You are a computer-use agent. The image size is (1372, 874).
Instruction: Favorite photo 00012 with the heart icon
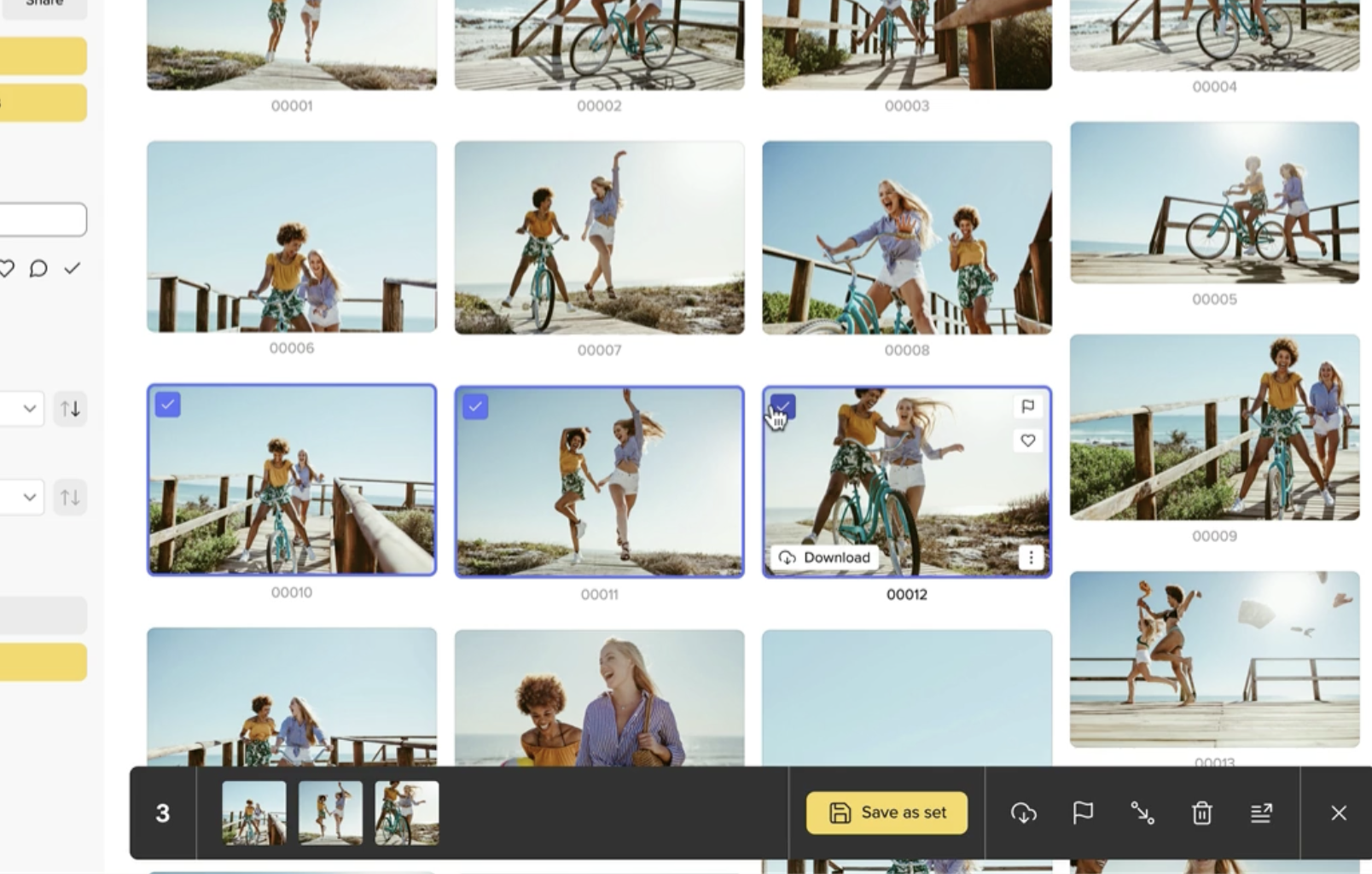click(1028, 440)
